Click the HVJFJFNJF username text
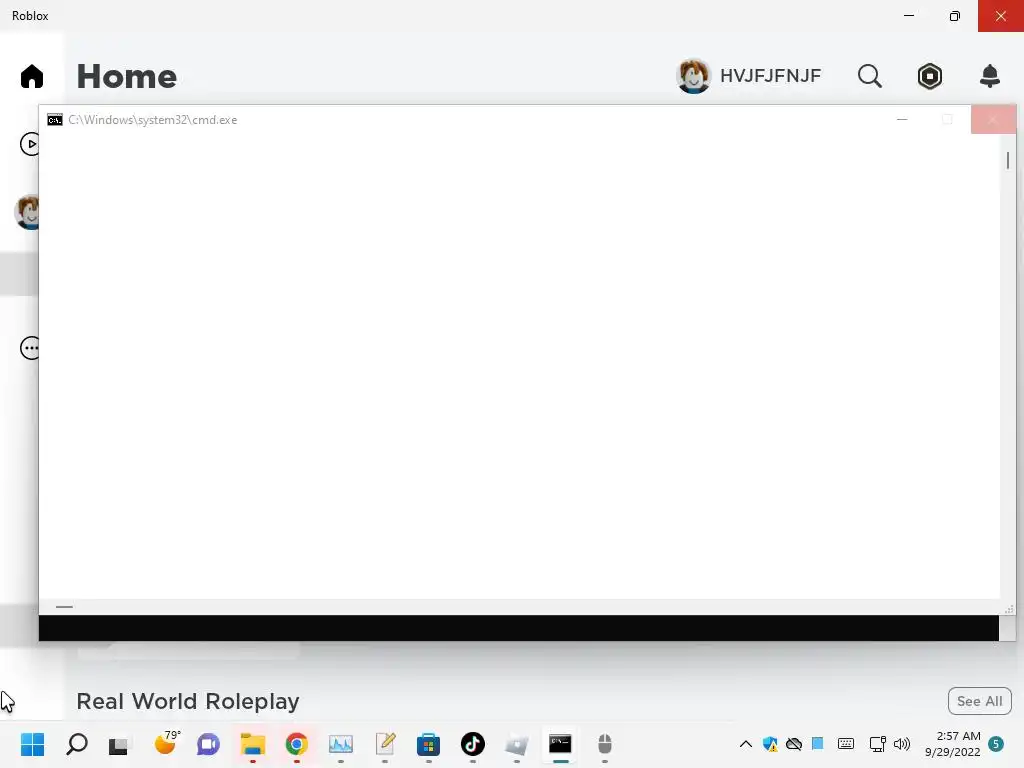This screenshot has height=768, width=1024. 770,76
